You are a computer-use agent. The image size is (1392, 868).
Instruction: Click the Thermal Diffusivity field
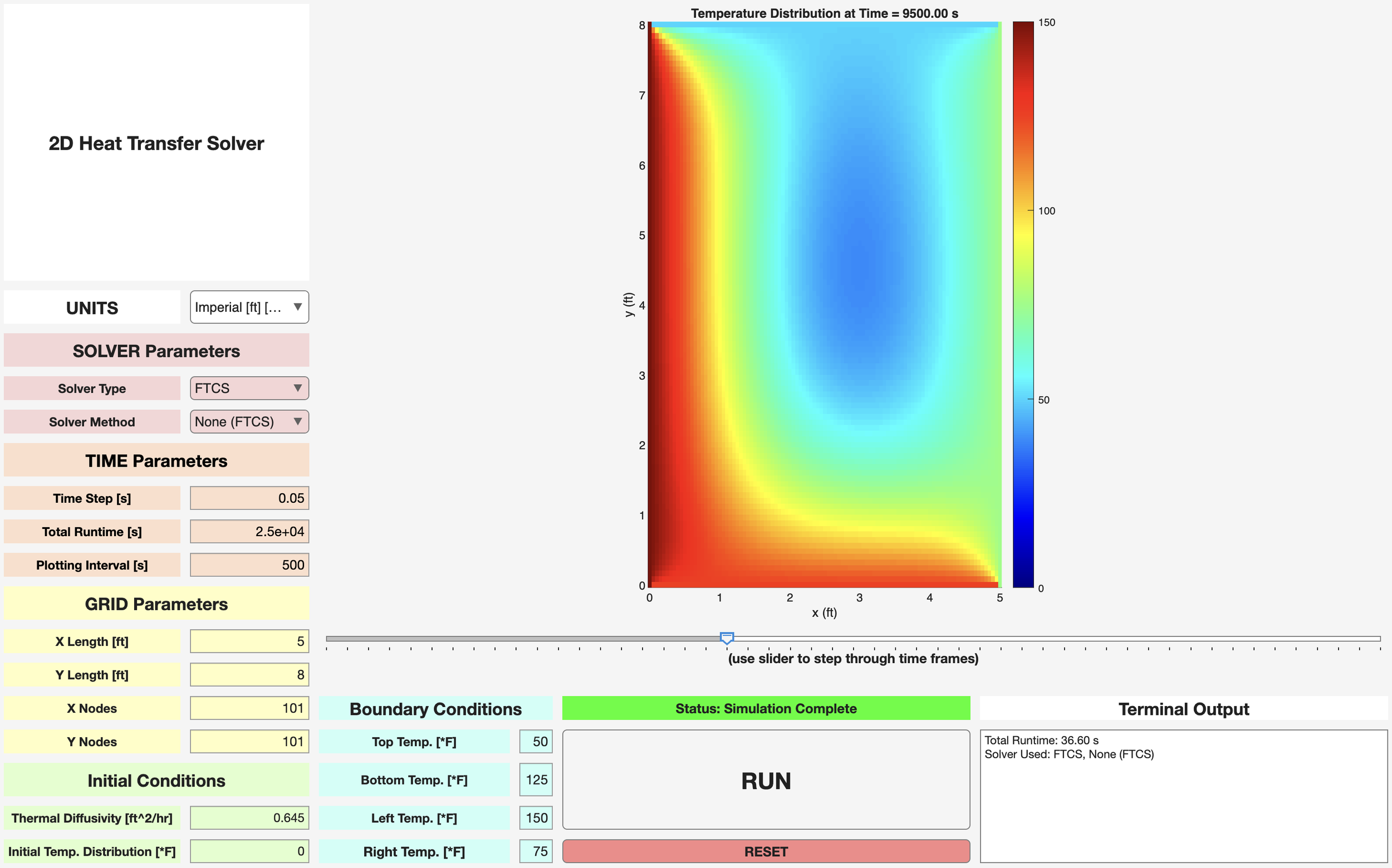[x=249, y=817]
